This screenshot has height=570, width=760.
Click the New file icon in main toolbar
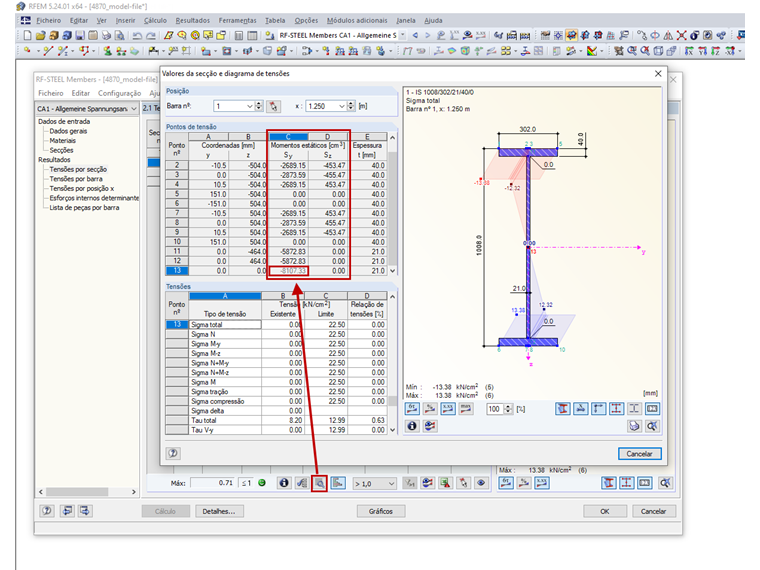tap(27, 35)
